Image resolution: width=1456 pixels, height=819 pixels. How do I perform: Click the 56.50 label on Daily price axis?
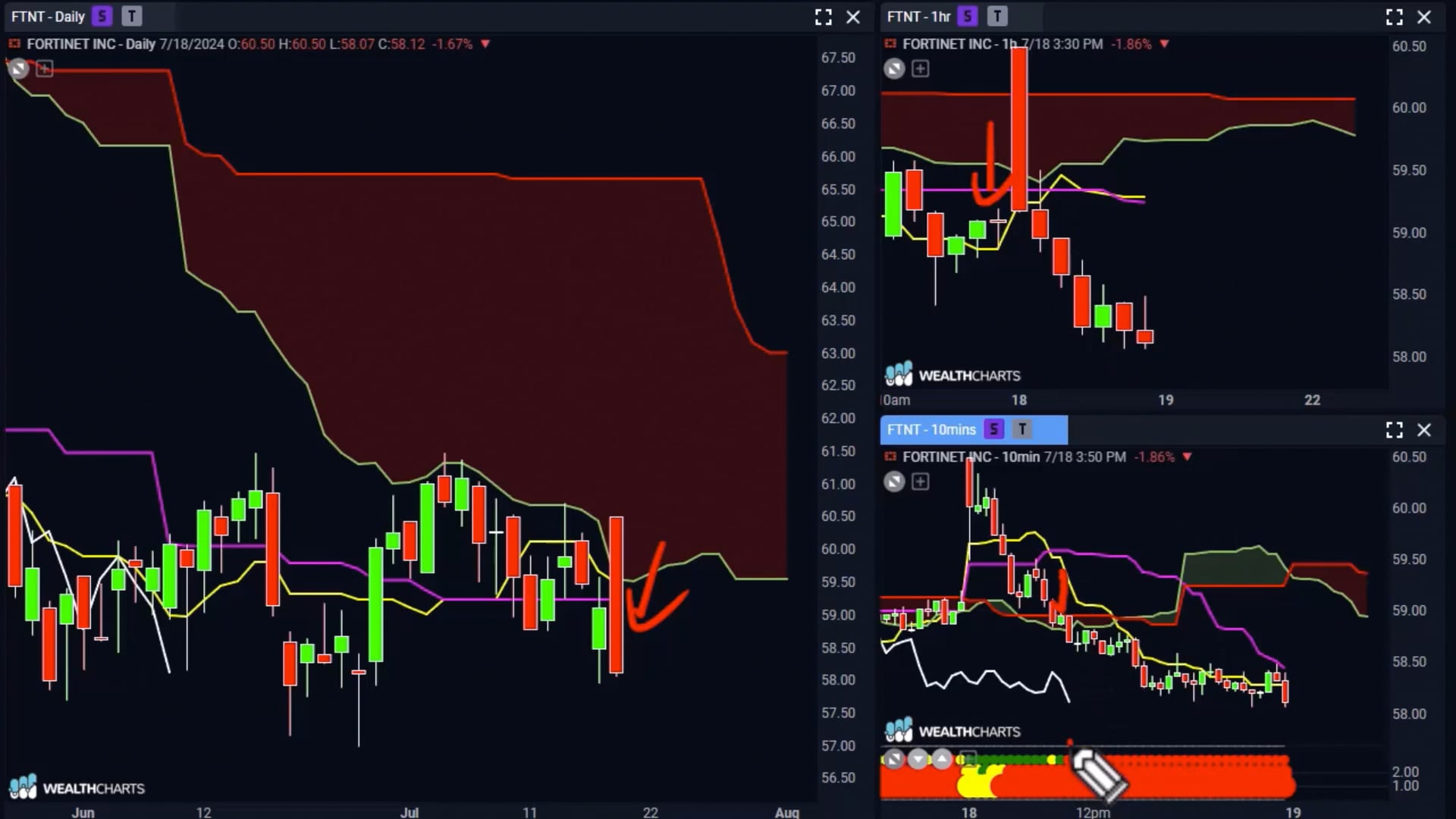pyautogui.click(x=838, y=777)
